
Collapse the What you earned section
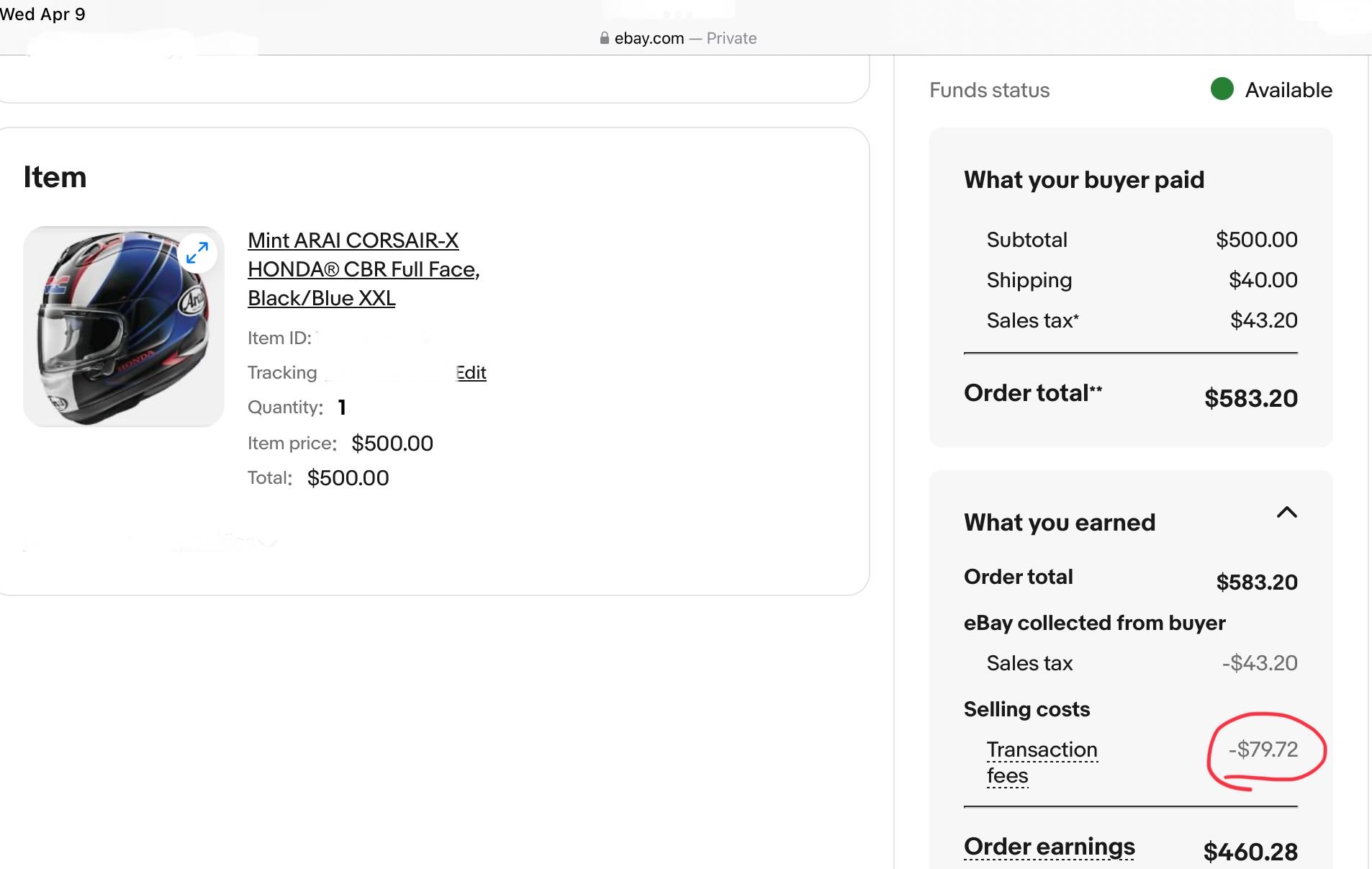1286,513
